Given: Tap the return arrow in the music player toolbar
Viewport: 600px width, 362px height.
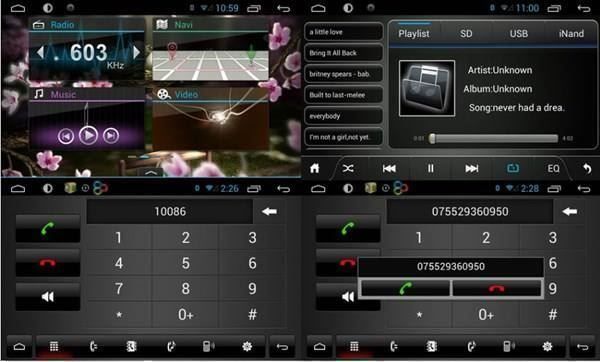Looking at the screenshot, I should [x=587, y=168].
